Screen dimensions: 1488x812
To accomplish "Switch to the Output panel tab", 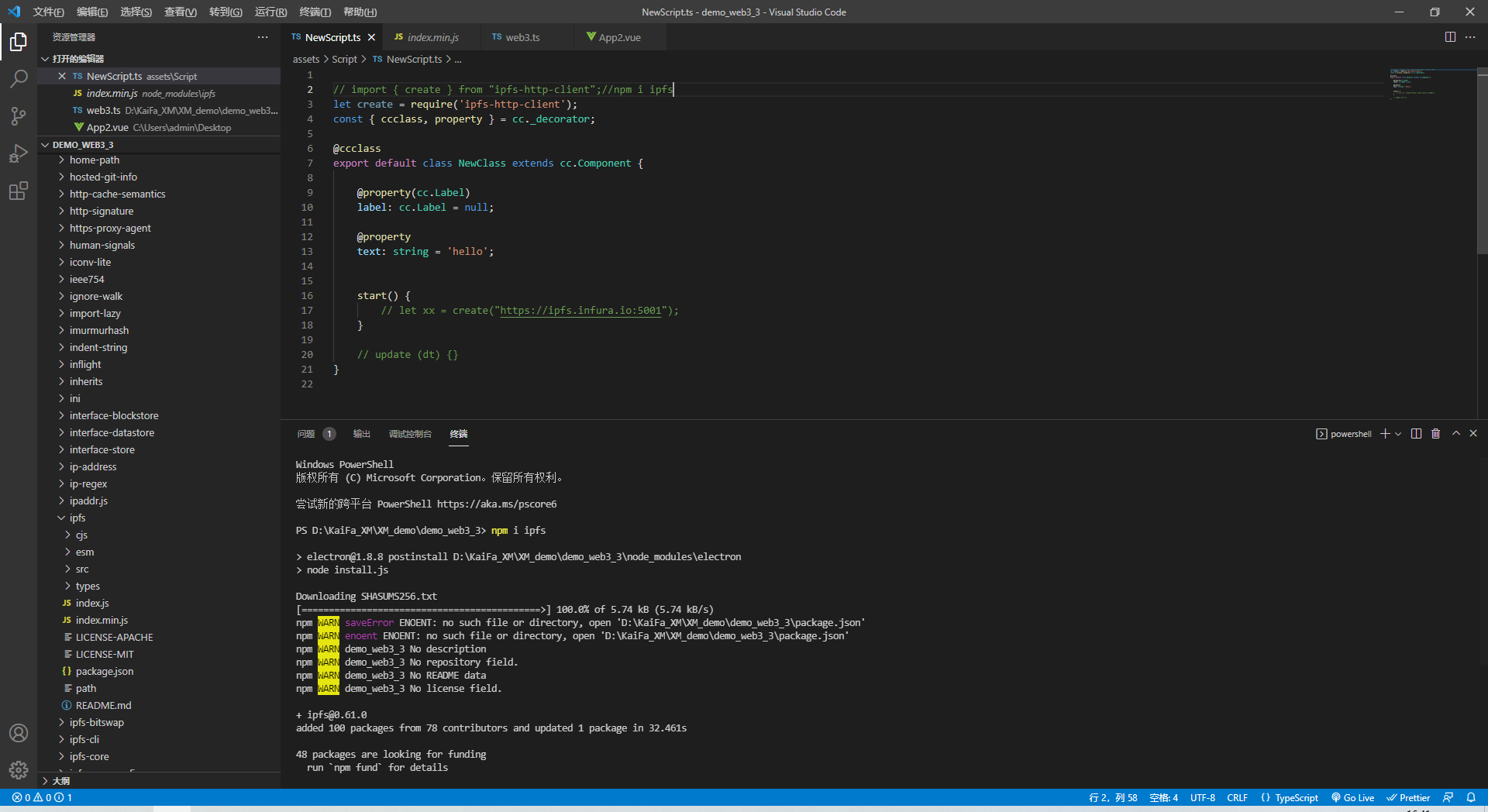I will 362,434.
